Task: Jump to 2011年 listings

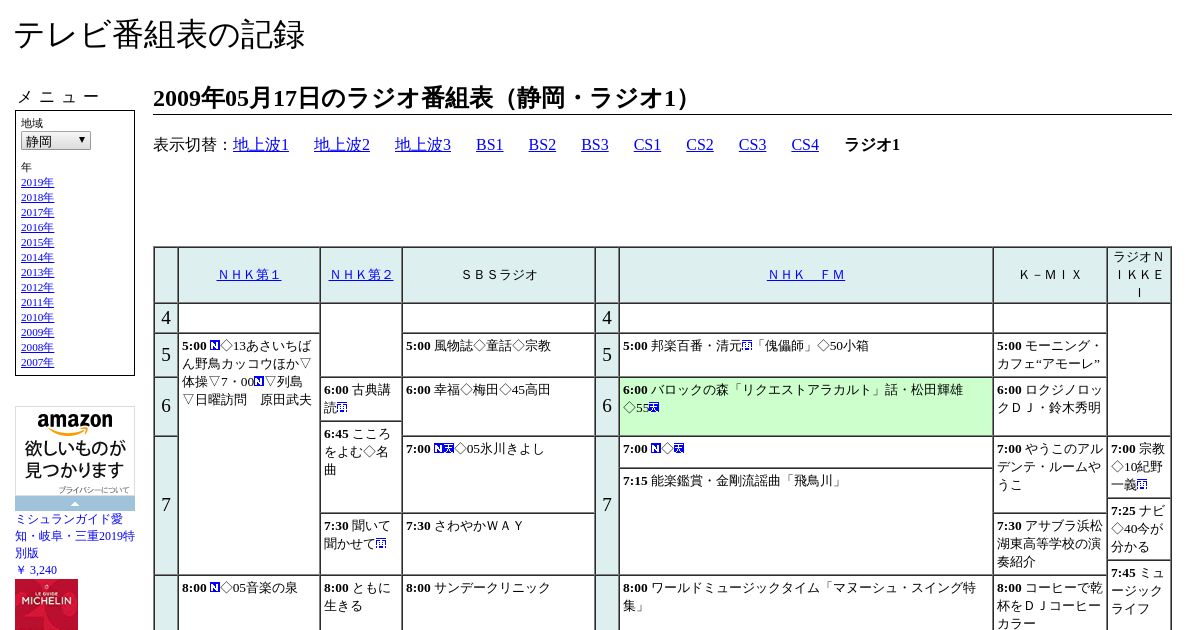Action: [x=37, y=302]
